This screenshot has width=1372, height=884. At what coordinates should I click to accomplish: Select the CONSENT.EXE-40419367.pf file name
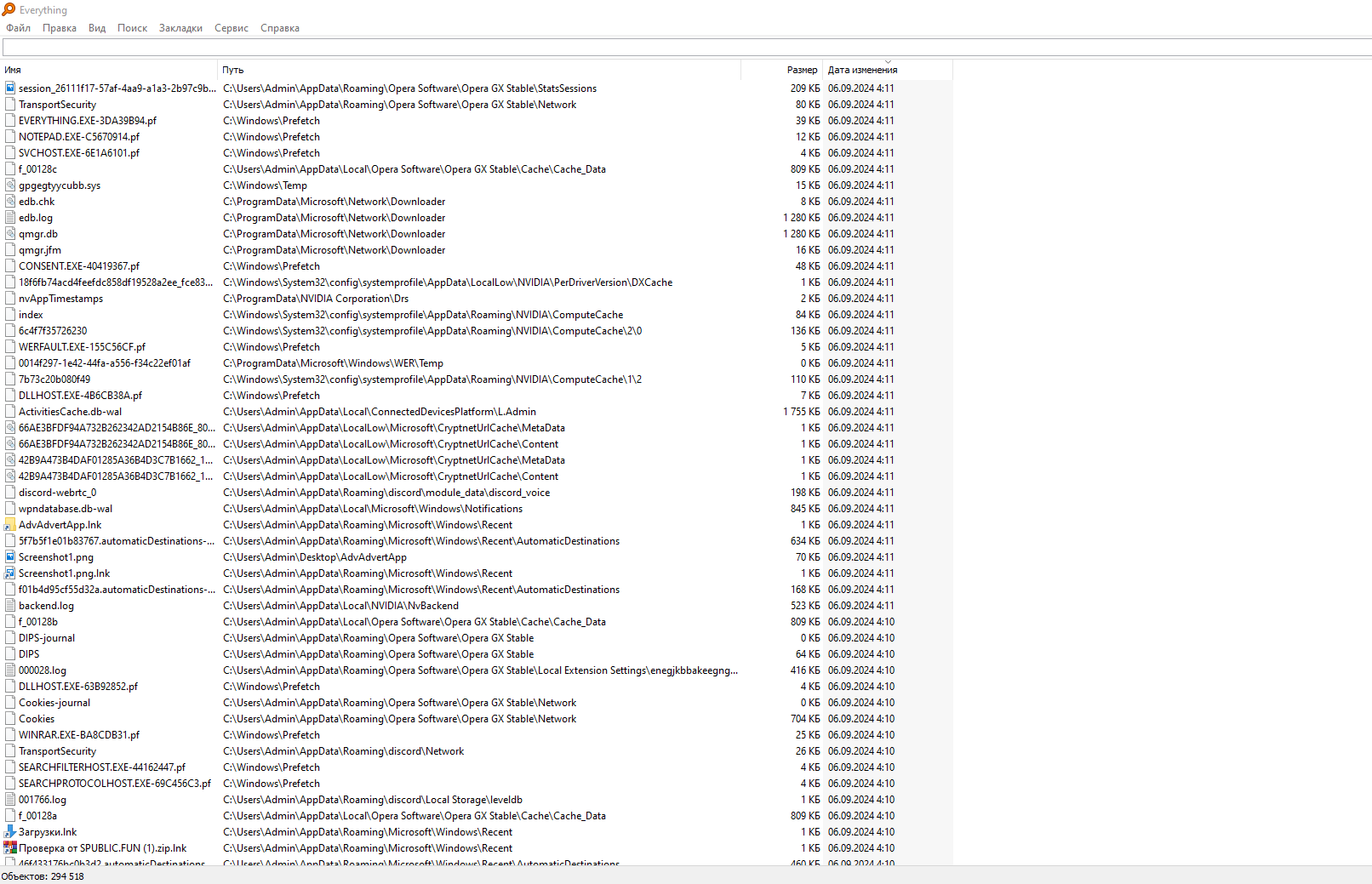pyautogui.click(x=79, y=266)
